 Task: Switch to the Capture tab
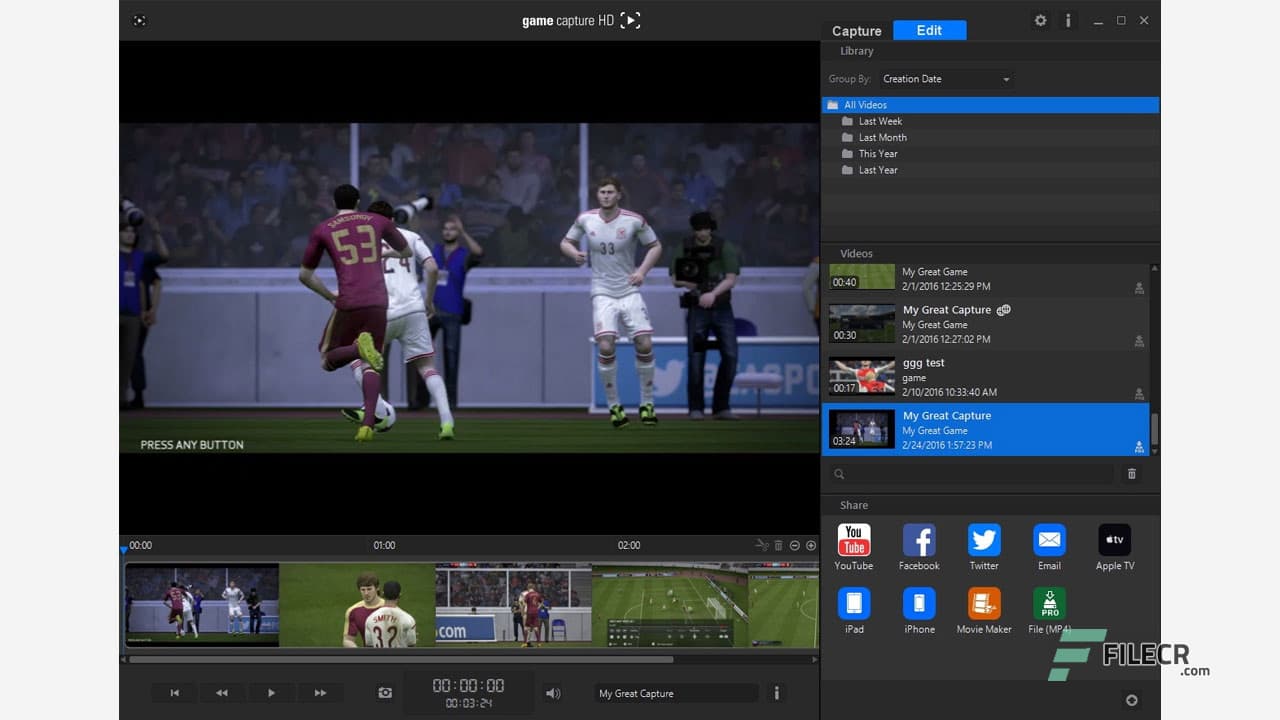[855, 31]
